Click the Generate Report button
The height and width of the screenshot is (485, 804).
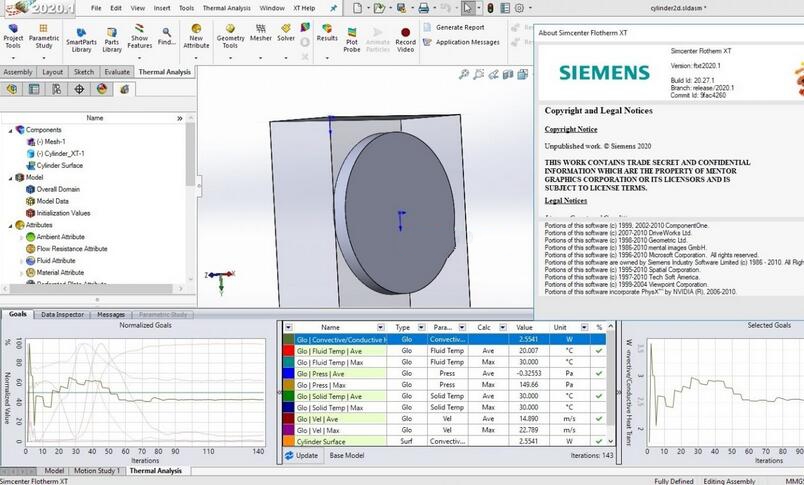[x=454, y=27]
